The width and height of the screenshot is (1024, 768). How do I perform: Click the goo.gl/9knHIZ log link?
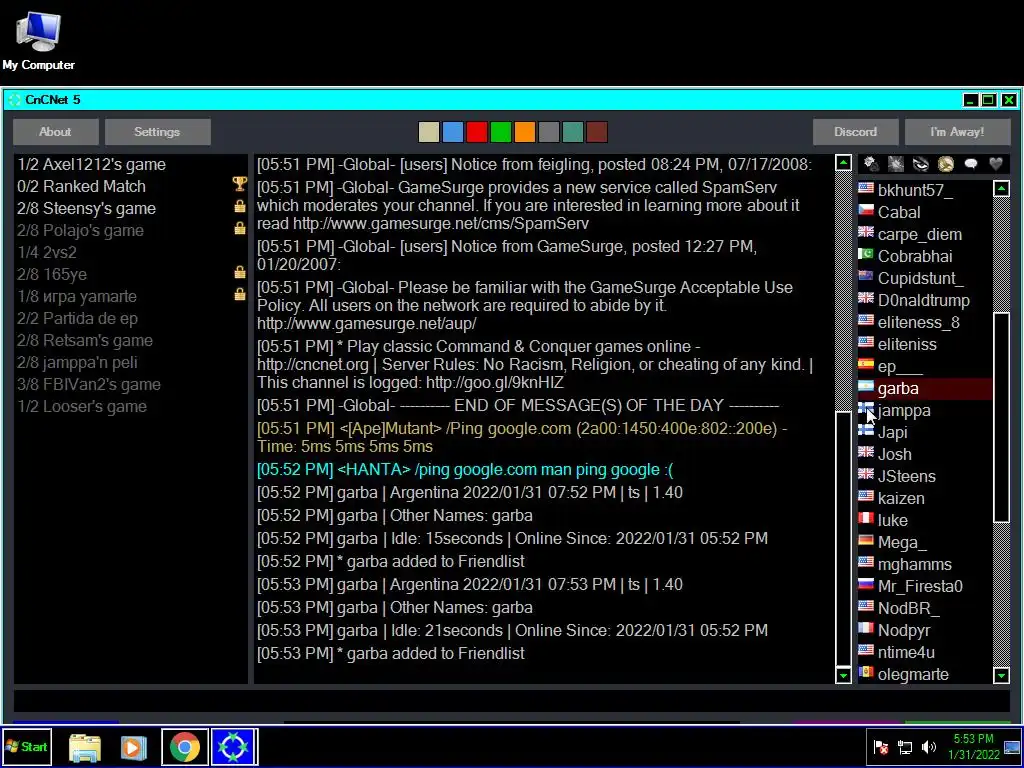pos(494,383)
